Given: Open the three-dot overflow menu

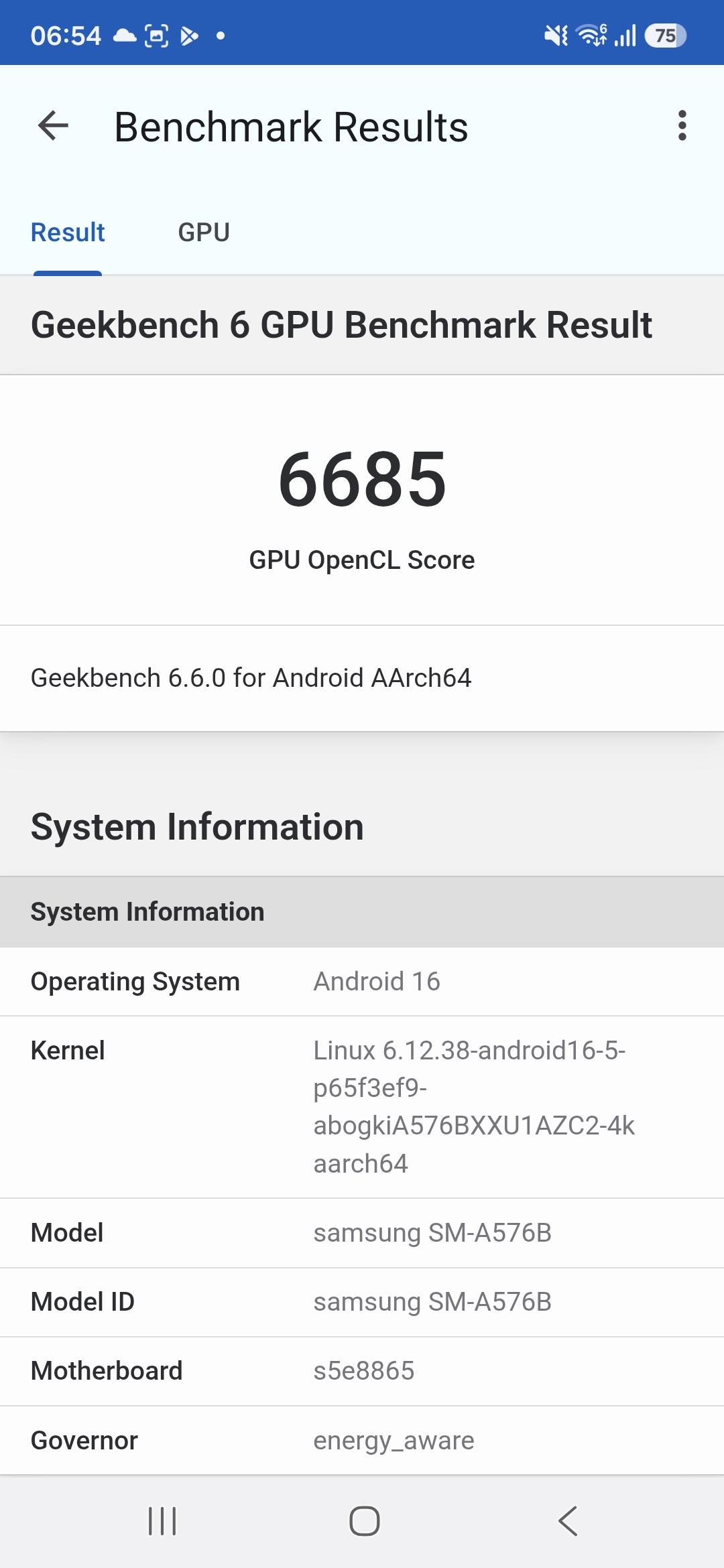Looking at the screenshot, I should click(682, 126).
